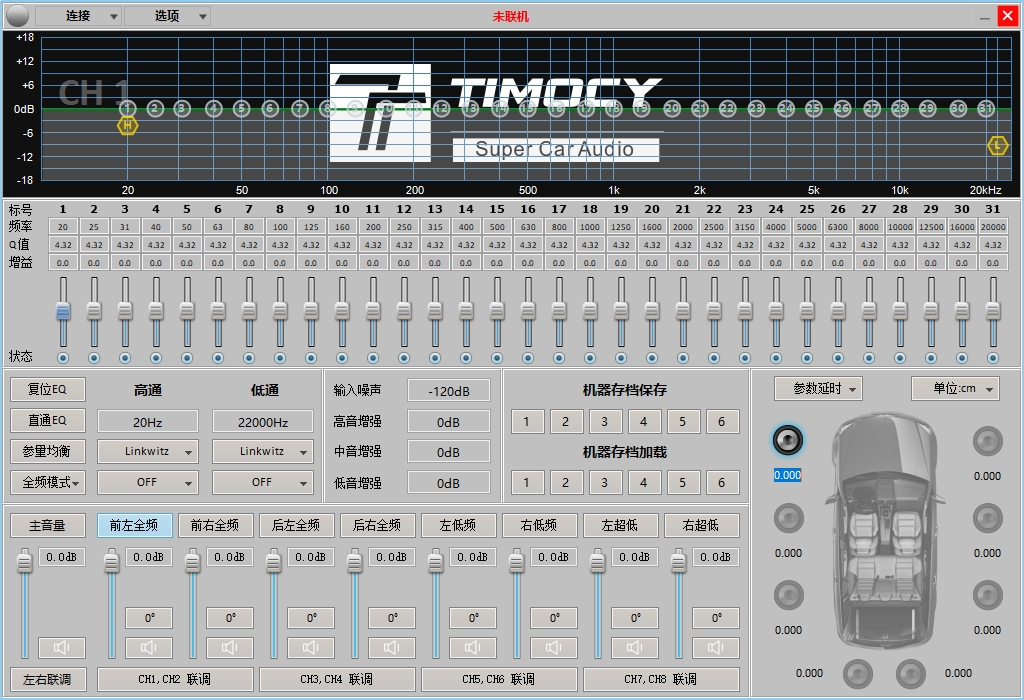The height and width of the screenshot is (700, 1024).
Task: Select the highlighted front-left speaker icon
Action: tap(788, 441)
